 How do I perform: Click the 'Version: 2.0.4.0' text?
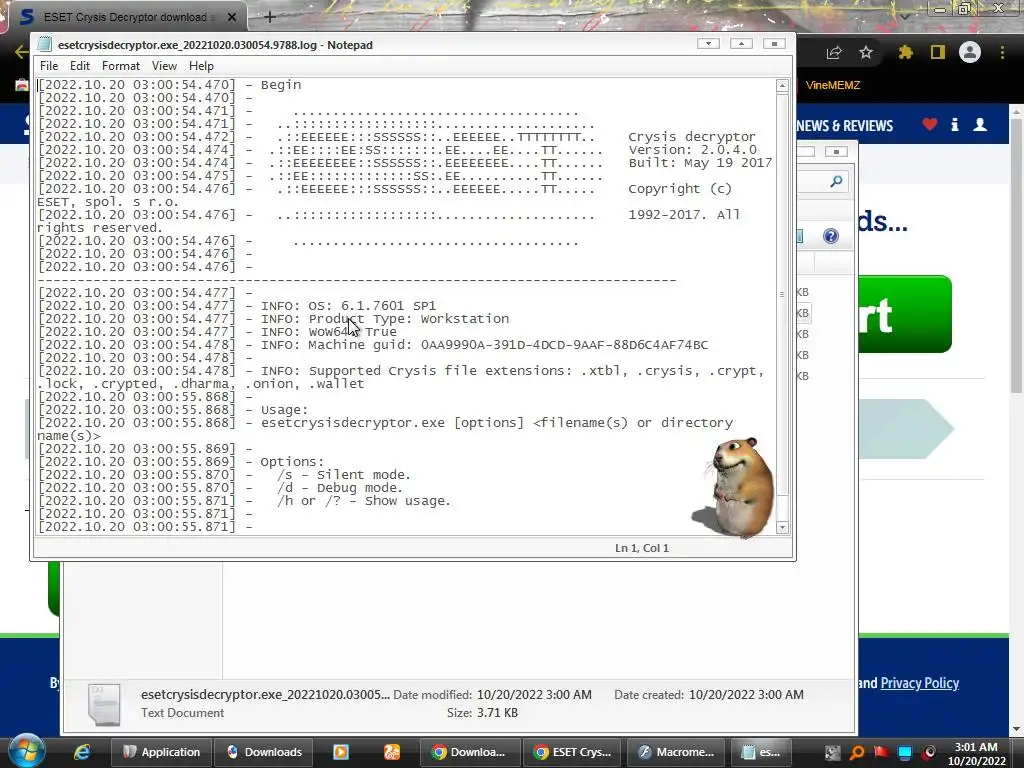692,150
